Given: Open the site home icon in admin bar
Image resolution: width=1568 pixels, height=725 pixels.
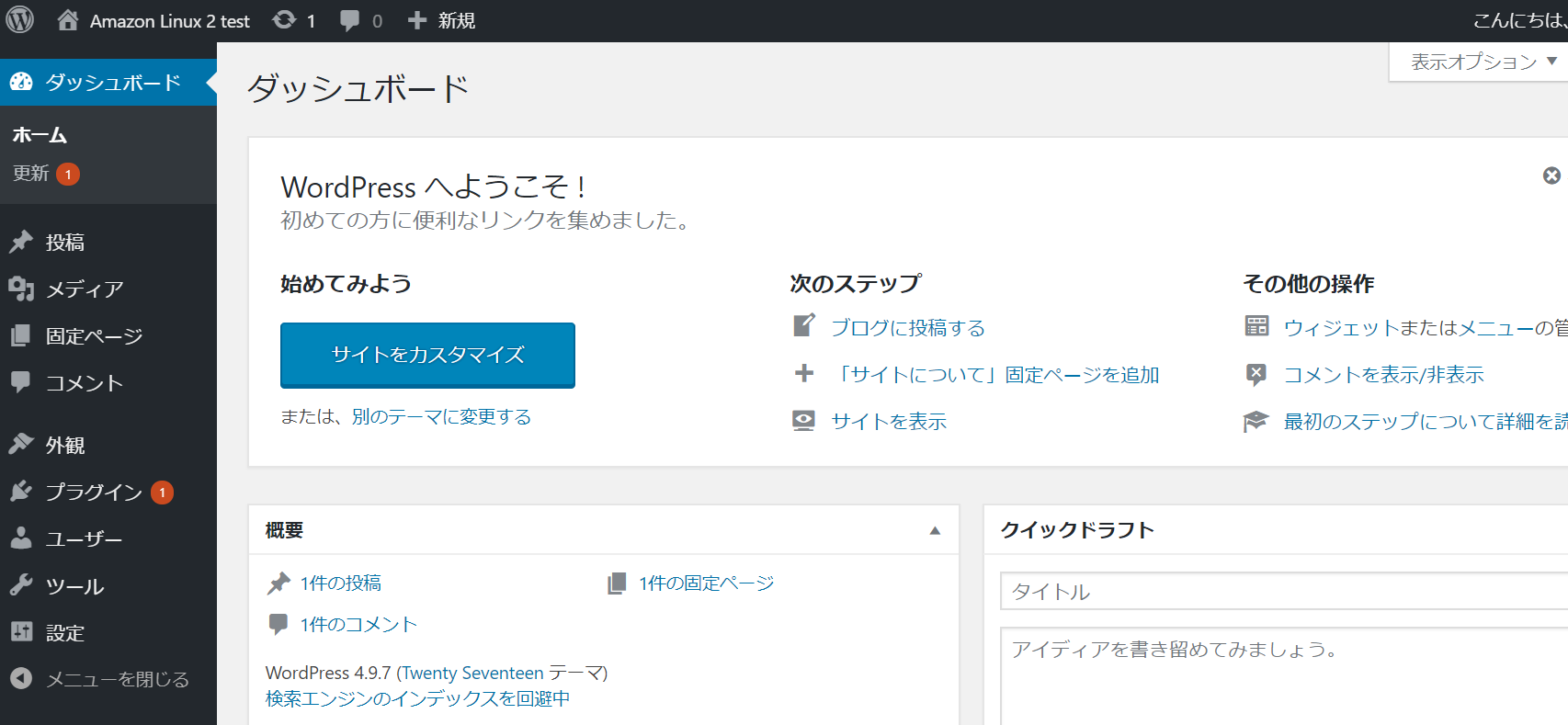Looking at the screenshot, I should pyautogui.click(x=67, y=19).
